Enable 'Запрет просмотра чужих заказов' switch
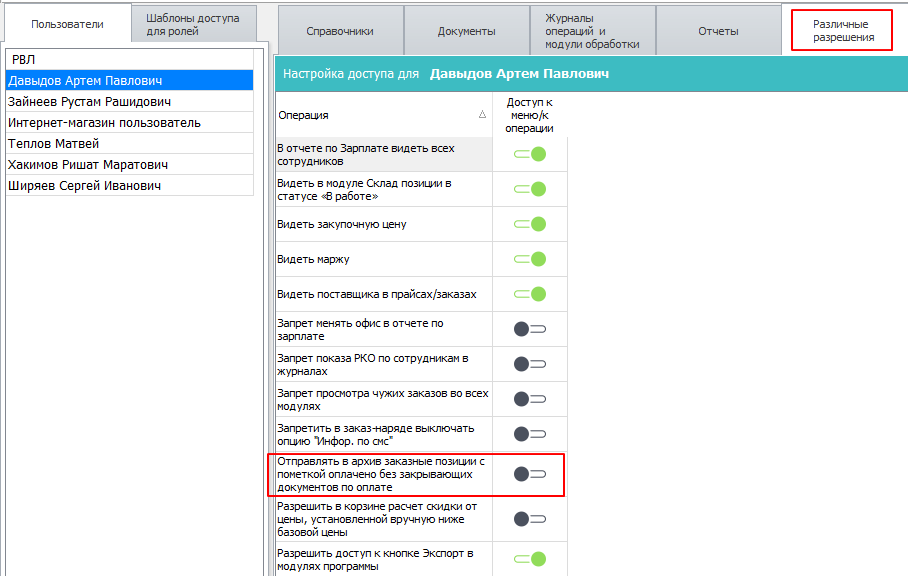The image size is (908, 576). (530, 399)
